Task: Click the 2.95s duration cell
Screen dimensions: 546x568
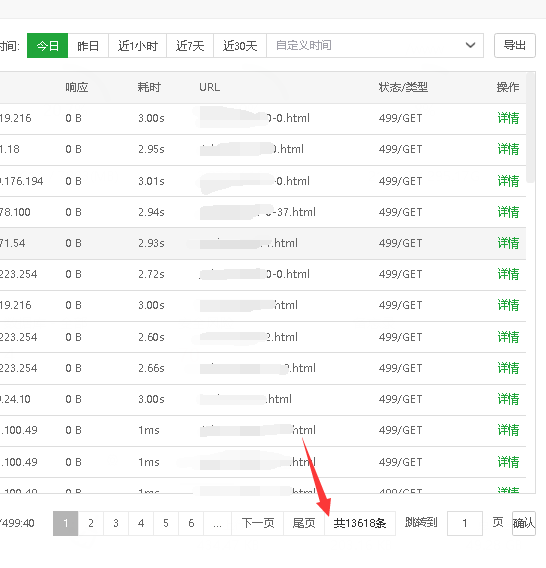Action: tap(151, 149)
